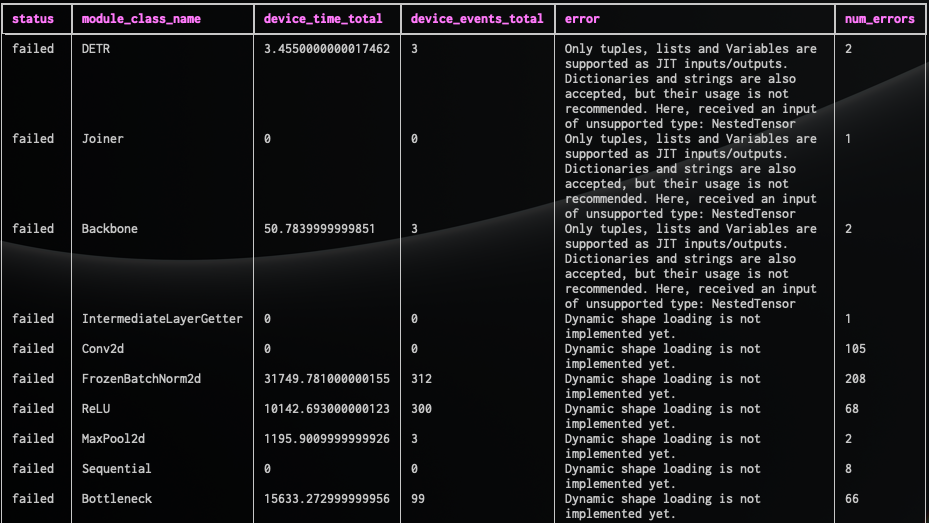Click the error column header
The height and width of the screenshot is (523, 929).
click(583, 19)
